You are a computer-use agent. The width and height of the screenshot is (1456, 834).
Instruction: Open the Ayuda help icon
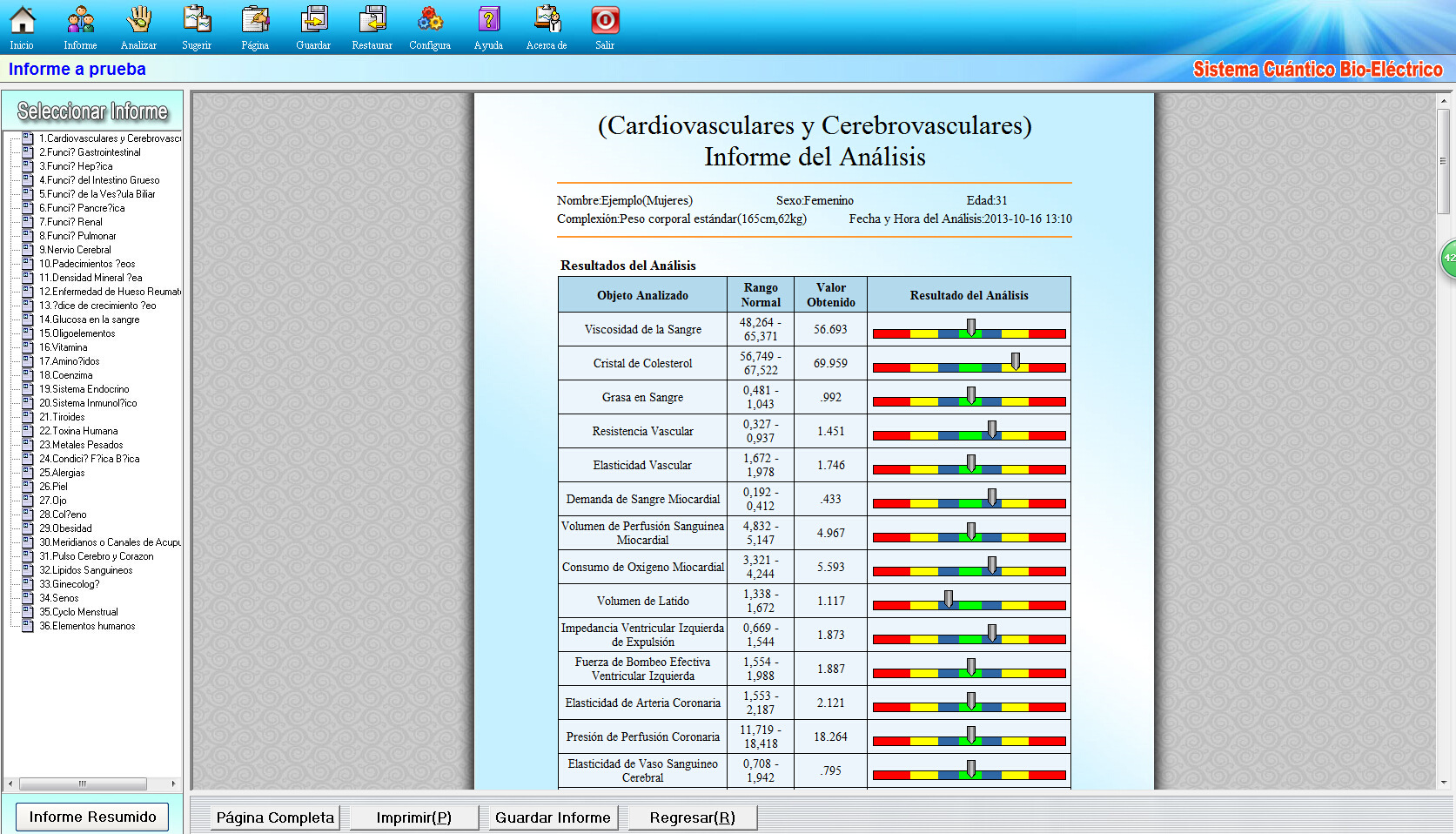point(488,20)
